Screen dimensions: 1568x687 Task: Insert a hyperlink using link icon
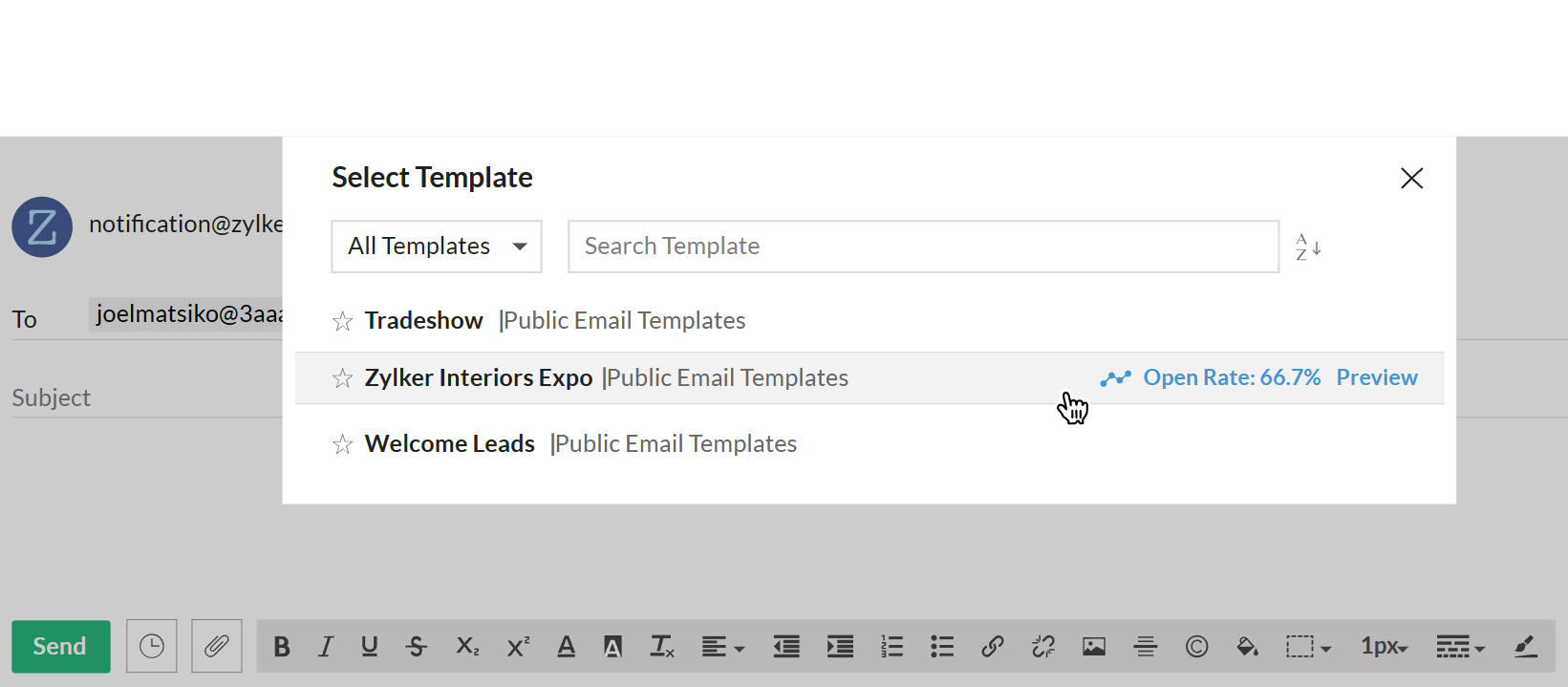coord(992,647)
